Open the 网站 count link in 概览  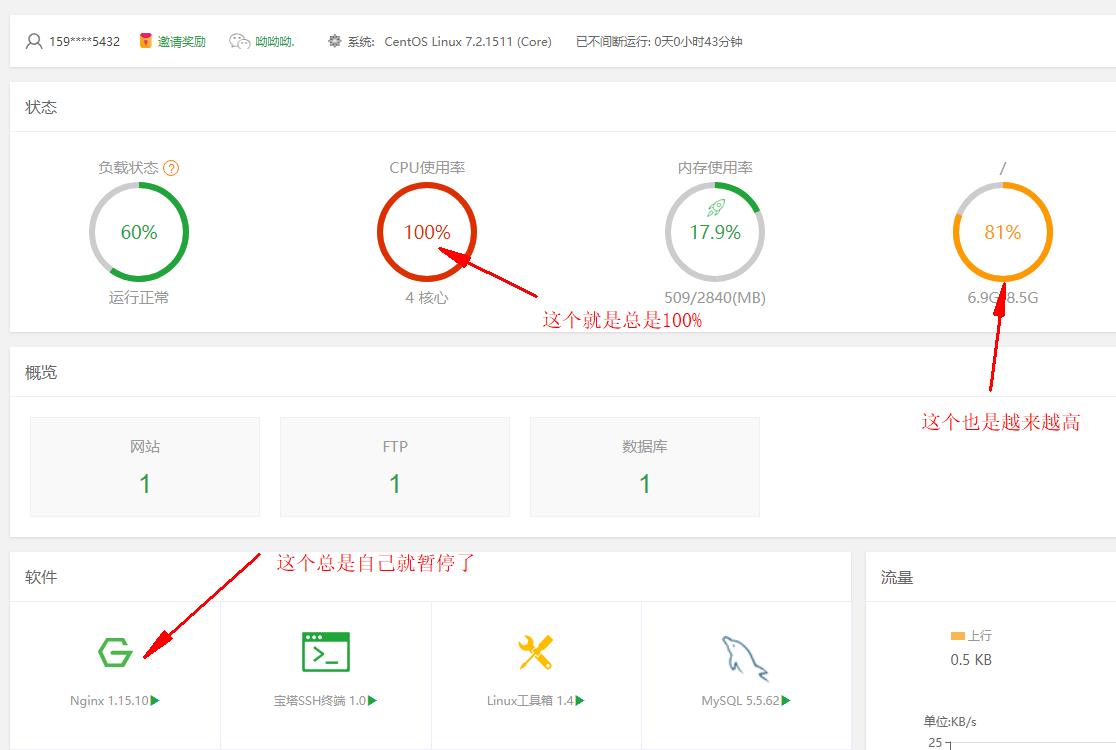tap(144, 483)
